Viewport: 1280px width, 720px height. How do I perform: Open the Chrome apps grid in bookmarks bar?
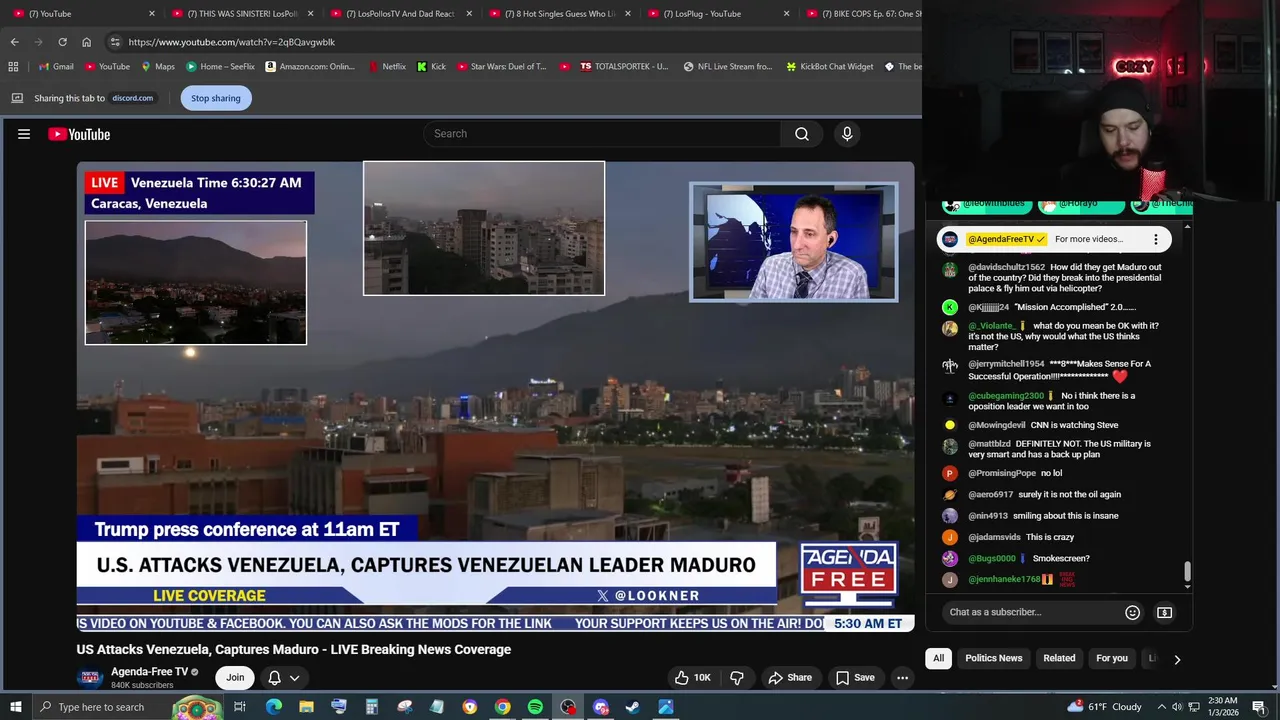pos(13,67)
